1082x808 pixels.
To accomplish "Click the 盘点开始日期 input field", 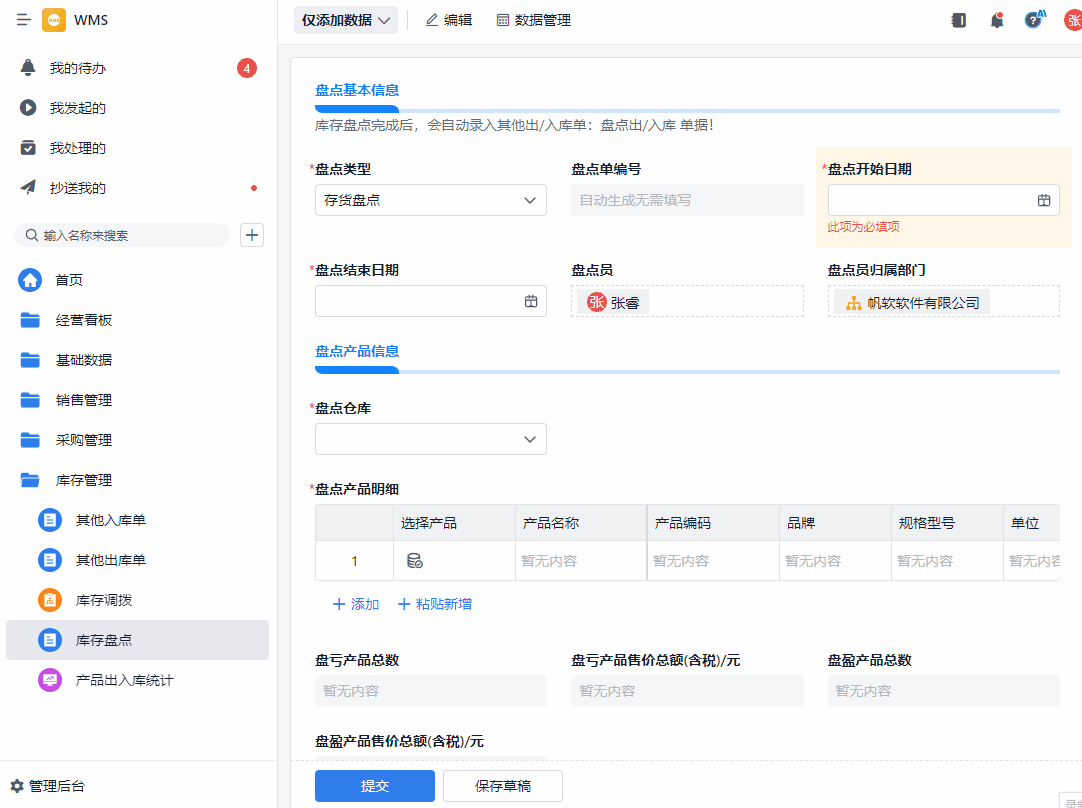I will click(943, 200).
